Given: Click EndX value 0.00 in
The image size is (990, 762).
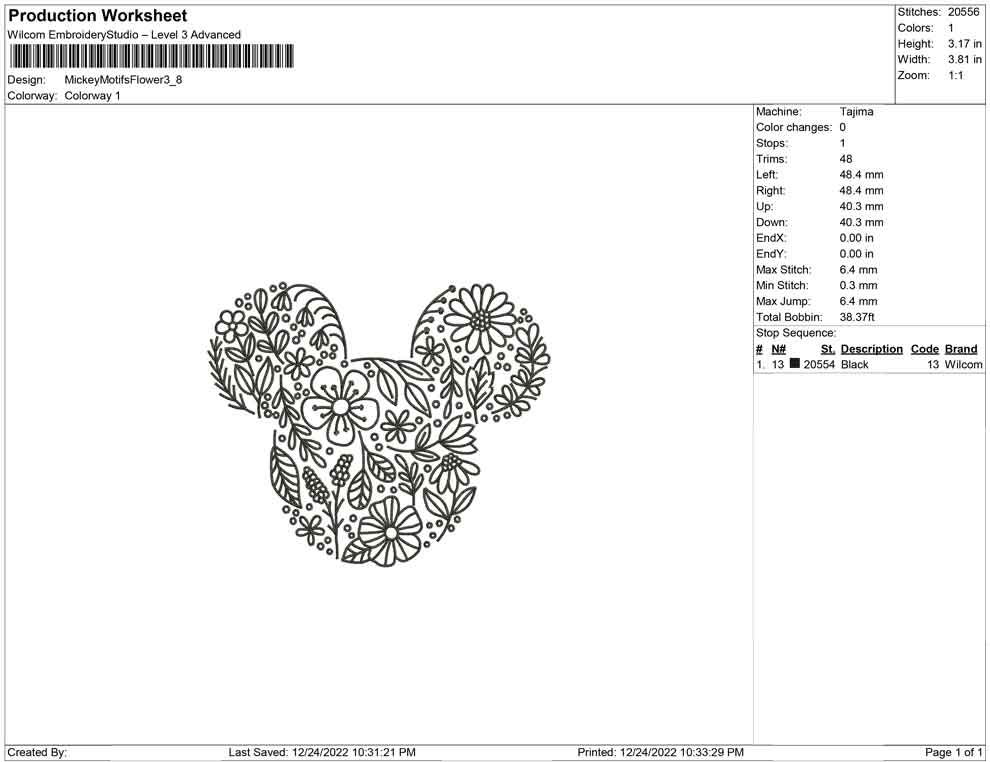Looking at the screenshot, I should coord(857,238).
